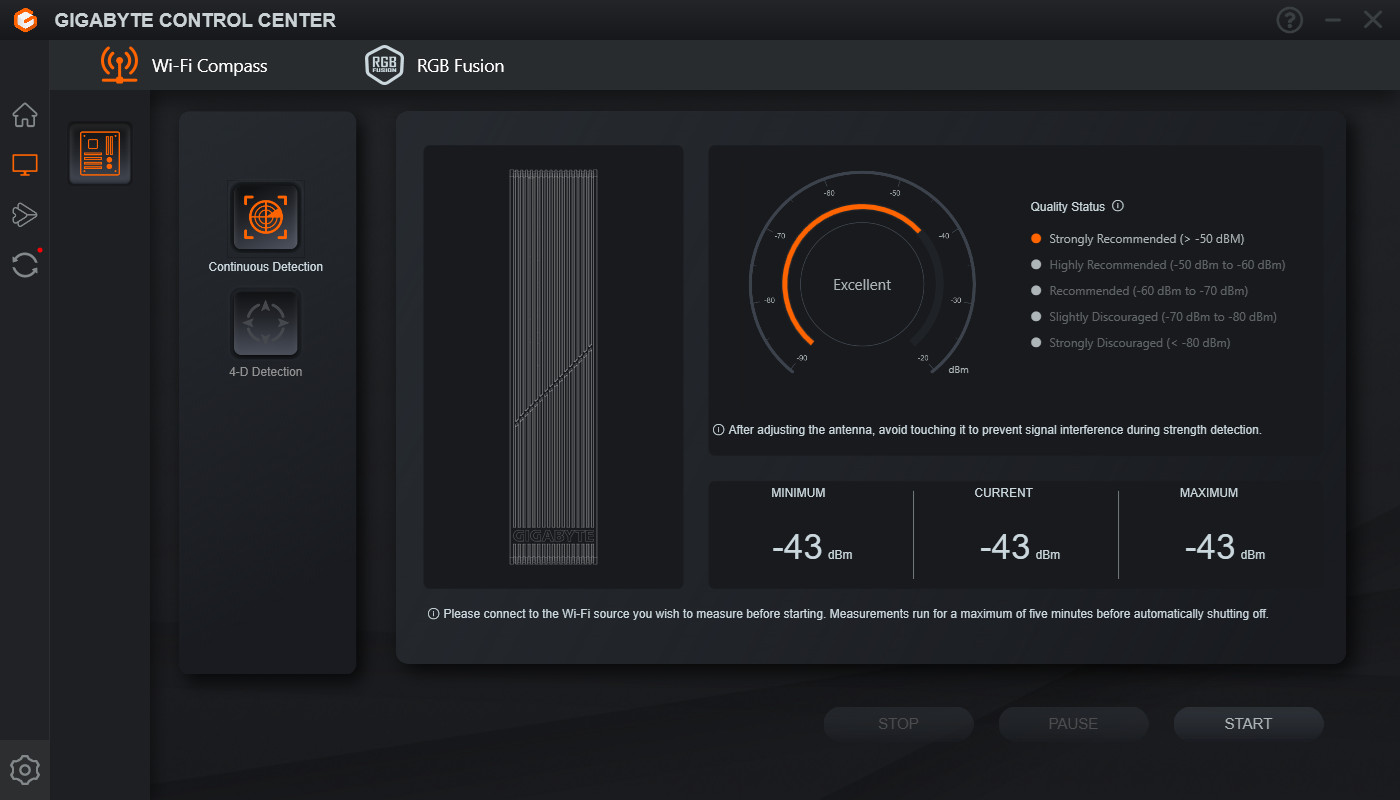Click the Quality Status heading

[1068, 207]
